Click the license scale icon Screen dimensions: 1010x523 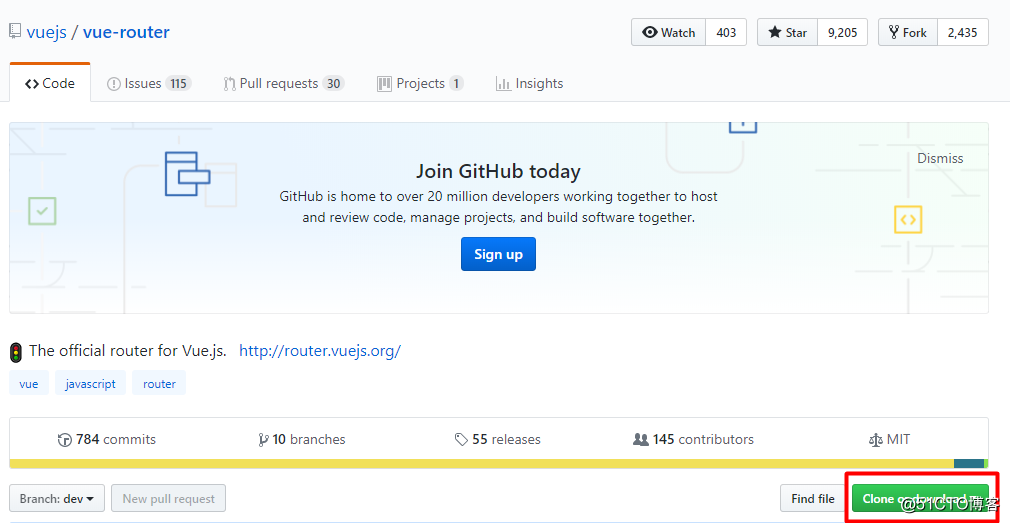pos(875,440)
